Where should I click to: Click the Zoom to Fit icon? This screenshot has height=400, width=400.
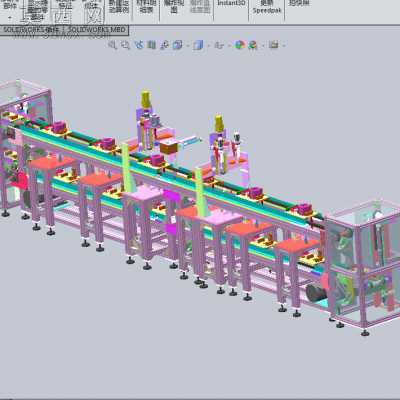(x=113, y=45)
